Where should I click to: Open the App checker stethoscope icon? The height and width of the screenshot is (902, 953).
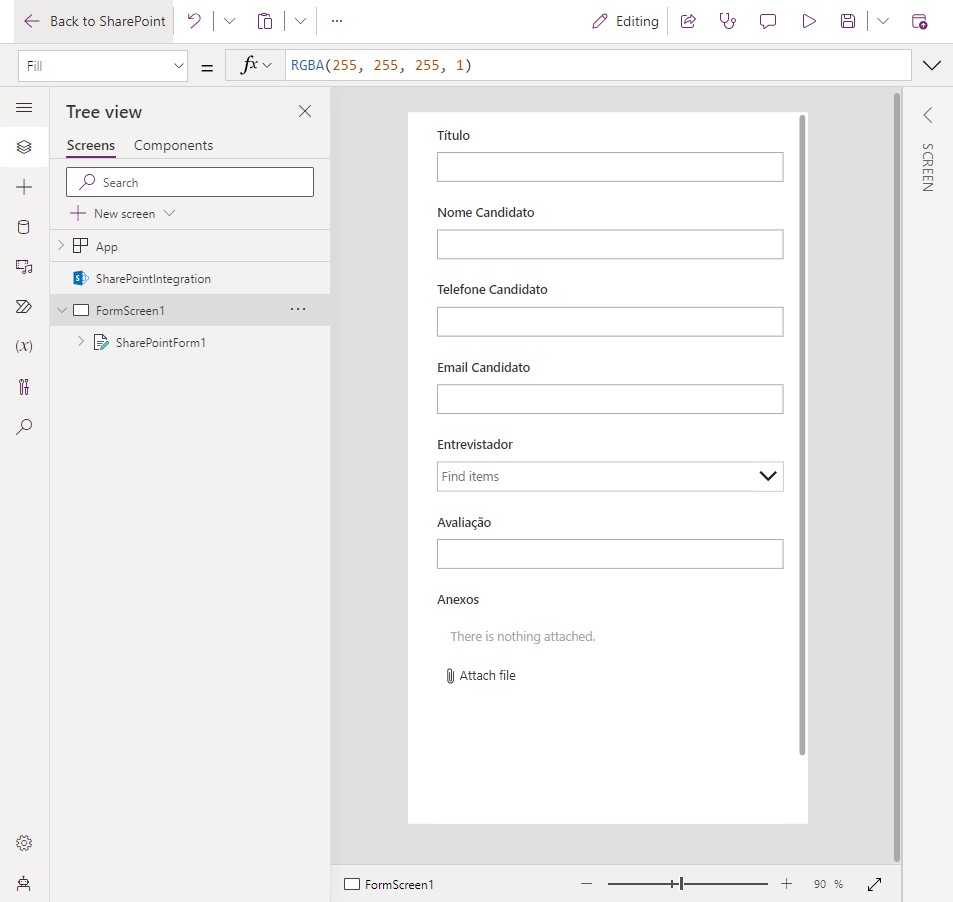coord(728,21)
